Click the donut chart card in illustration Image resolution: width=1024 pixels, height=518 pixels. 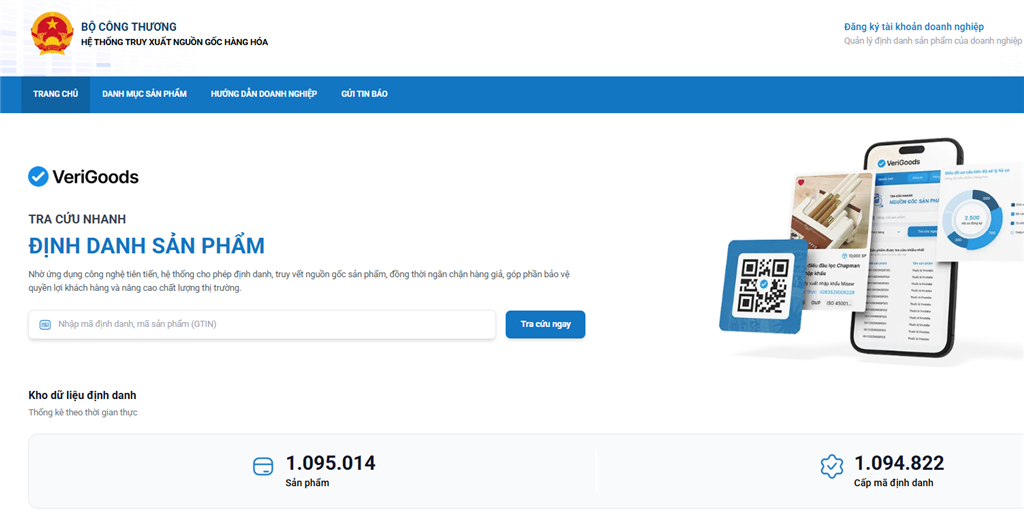(982, 211)
